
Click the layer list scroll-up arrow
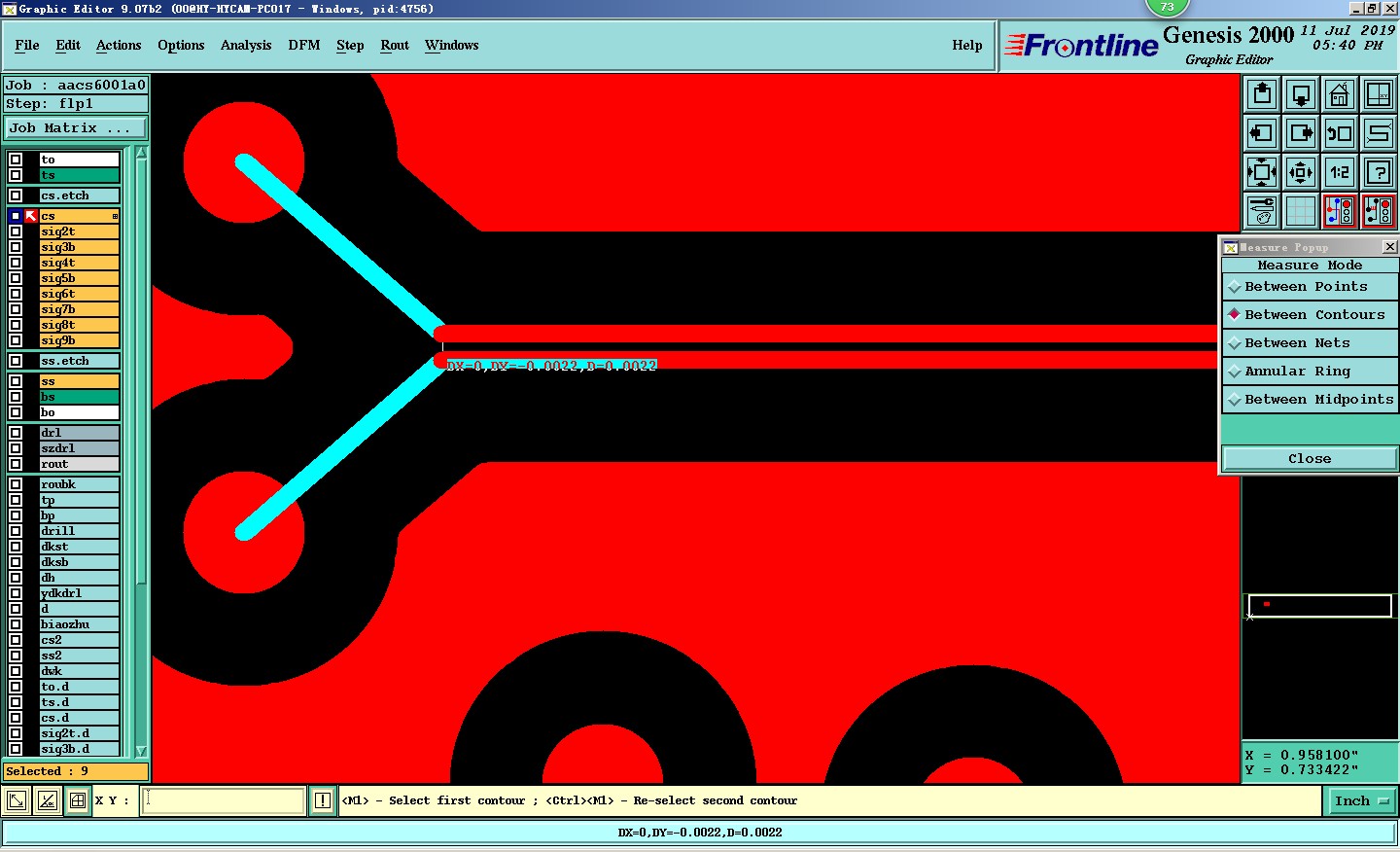pyautogui.click(x=141, y=153)
